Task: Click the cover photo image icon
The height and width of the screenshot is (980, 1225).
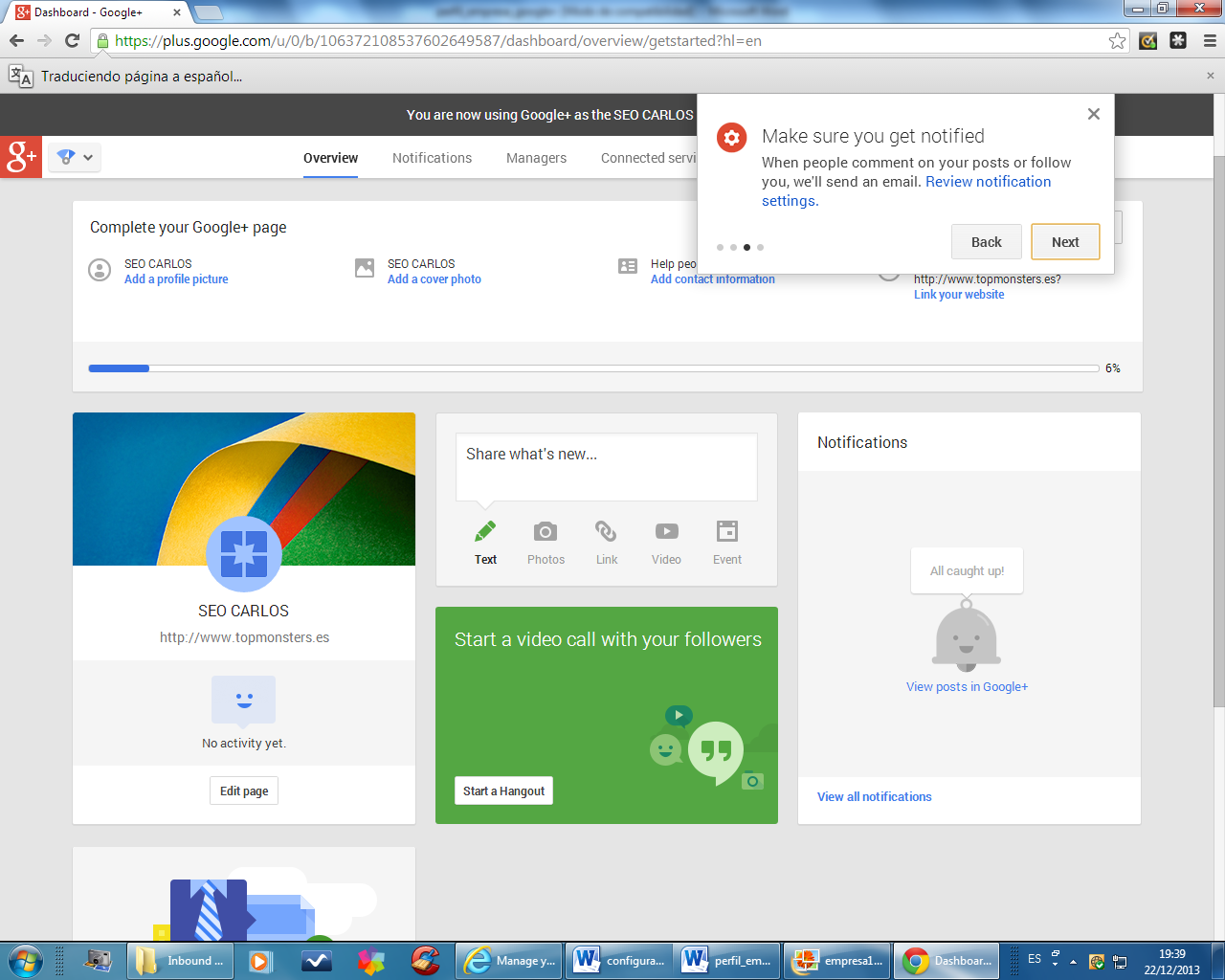Action: point(365,268)
